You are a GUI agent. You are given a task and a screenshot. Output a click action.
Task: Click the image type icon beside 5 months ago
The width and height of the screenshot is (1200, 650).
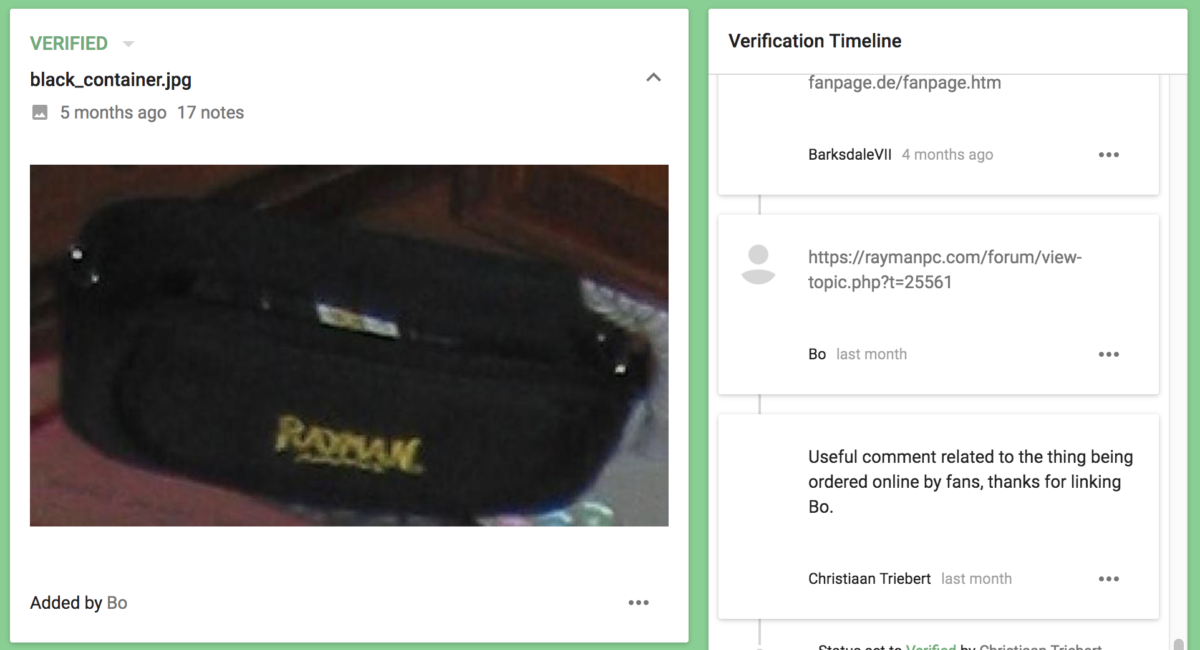[40, 113]
